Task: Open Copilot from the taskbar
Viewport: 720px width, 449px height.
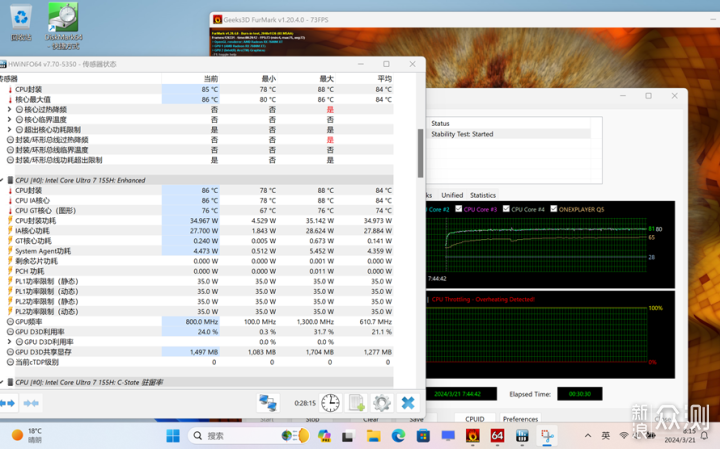Action: 324,436
